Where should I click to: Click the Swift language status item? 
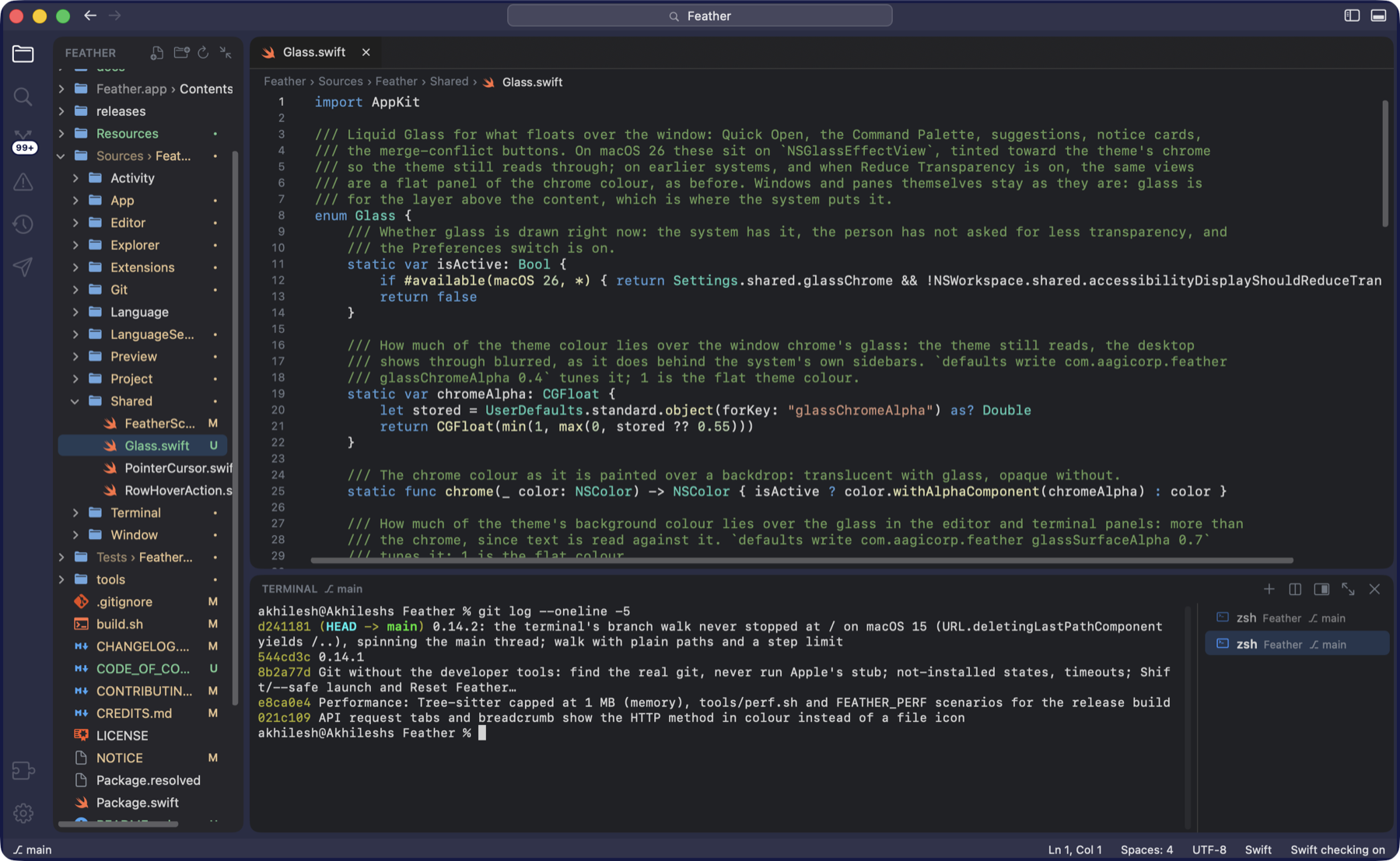(1258, 849)
